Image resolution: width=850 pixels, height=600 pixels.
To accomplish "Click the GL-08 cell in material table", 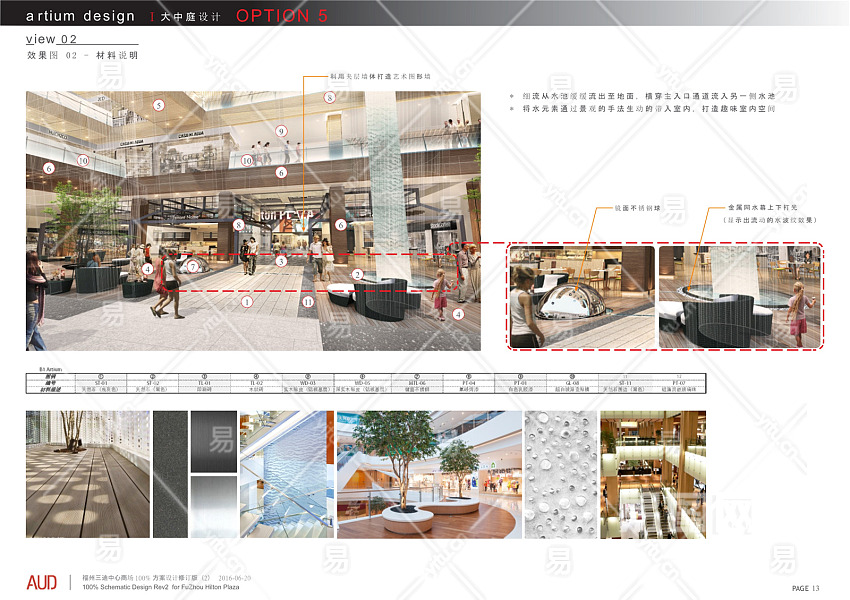I will pyautogui.click(x=572, y=383).
